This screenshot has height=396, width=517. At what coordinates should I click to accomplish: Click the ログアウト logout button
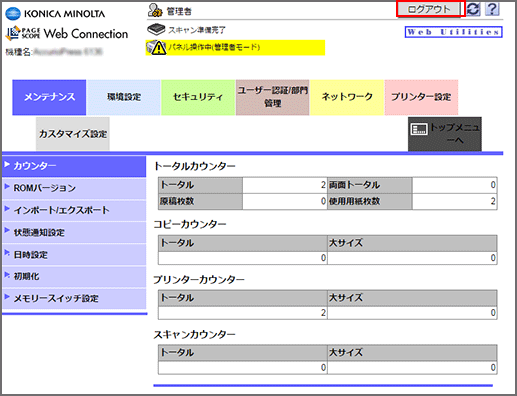tap(430, 9)
